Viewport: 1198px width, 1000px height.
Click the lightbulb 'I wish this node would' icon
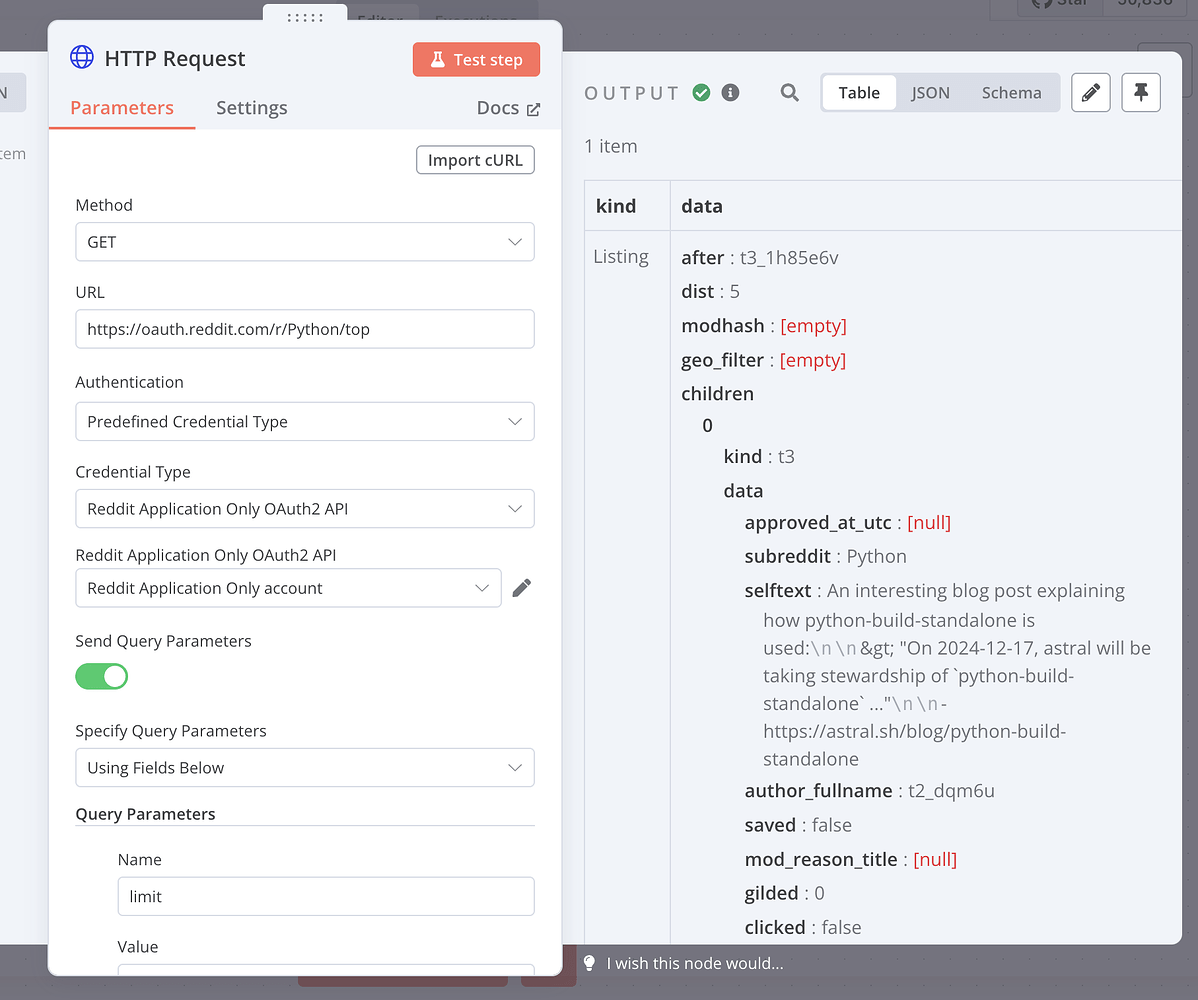click(589, 963)
